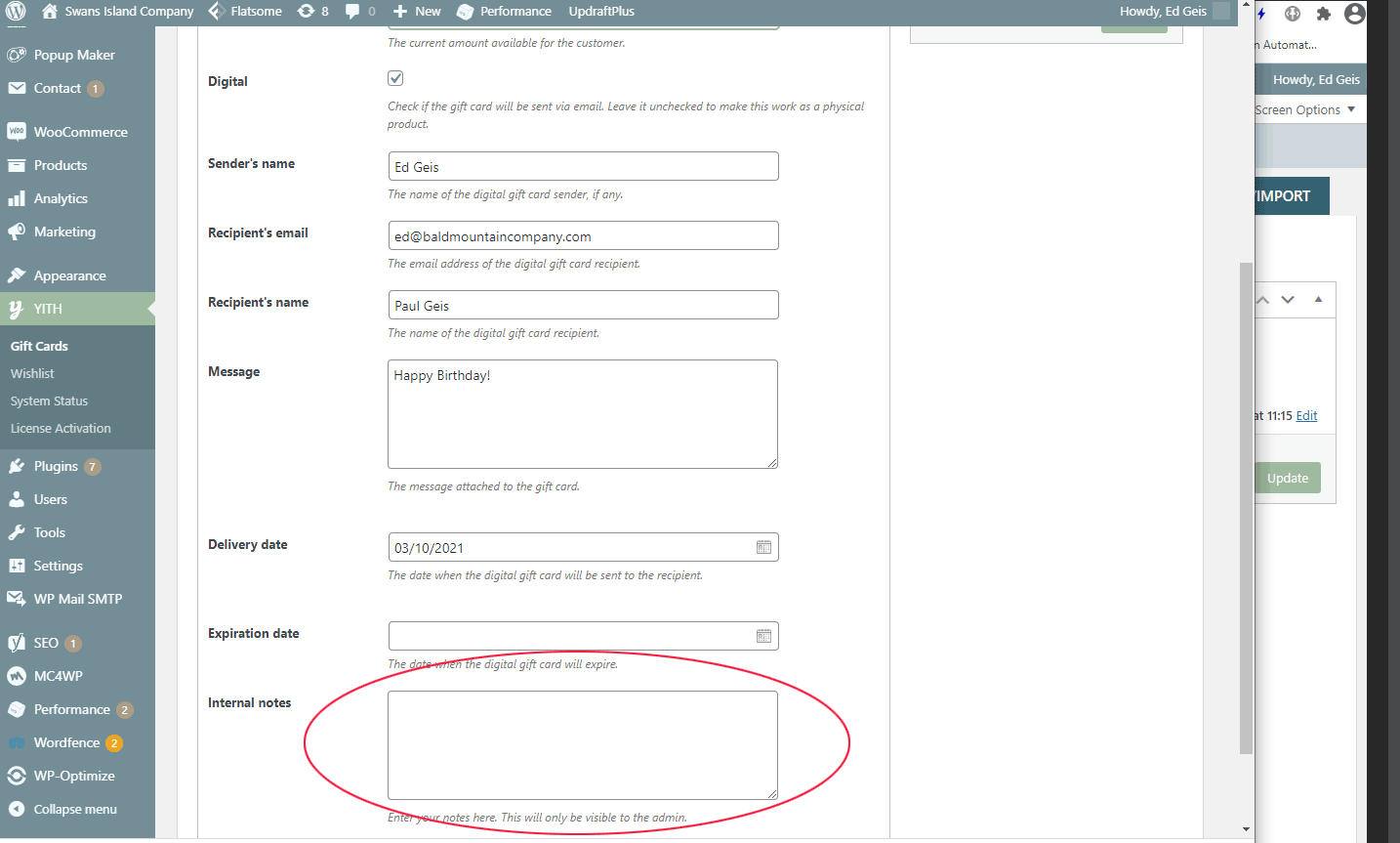Click the Users person icon
The image size is (1400, 843).
(17, 499)
